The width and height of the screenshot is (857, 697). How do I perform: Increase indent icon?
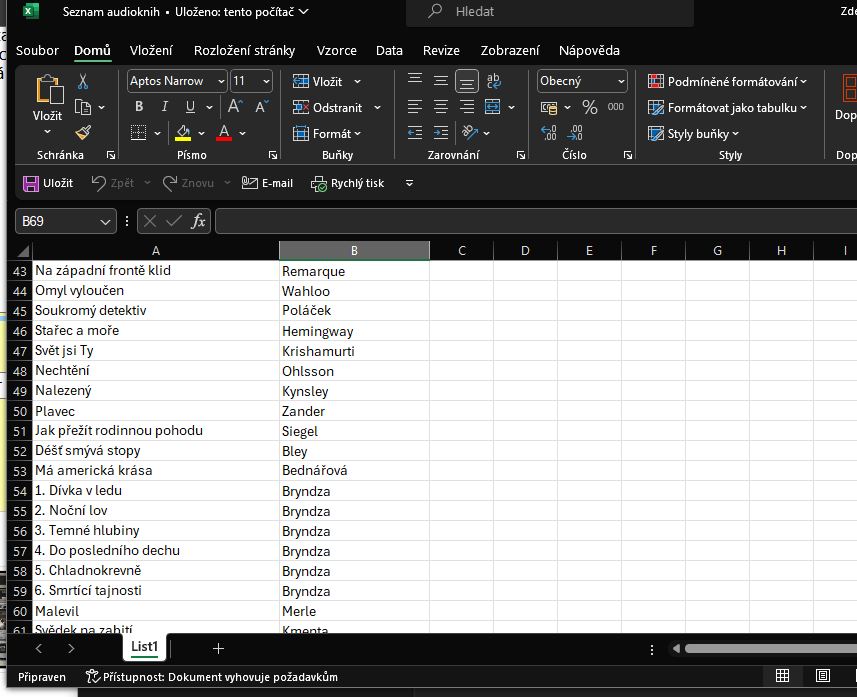click(441, 133)
